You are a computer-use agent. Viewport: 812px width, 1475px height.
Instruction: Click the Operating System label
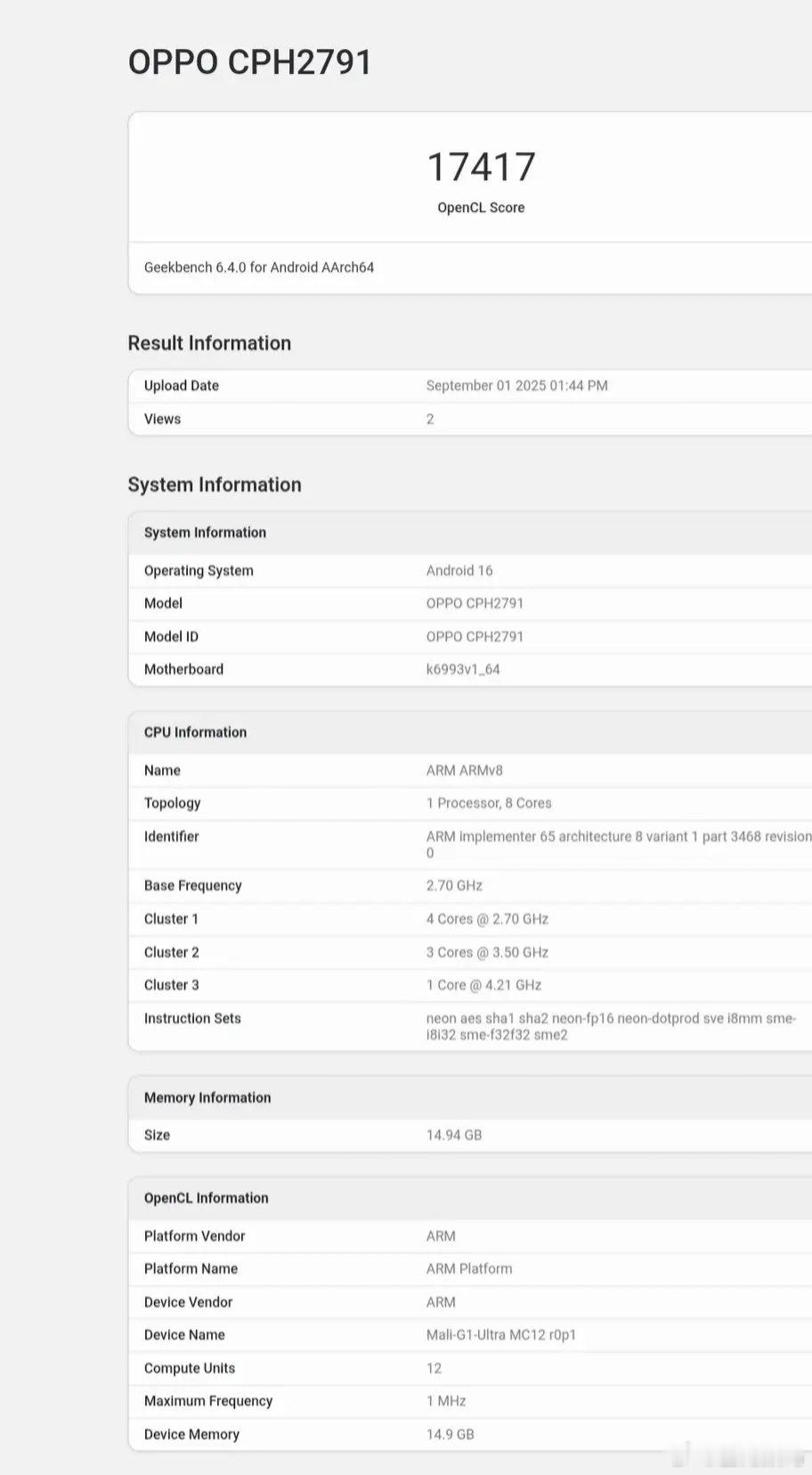(x=199, y=571)
